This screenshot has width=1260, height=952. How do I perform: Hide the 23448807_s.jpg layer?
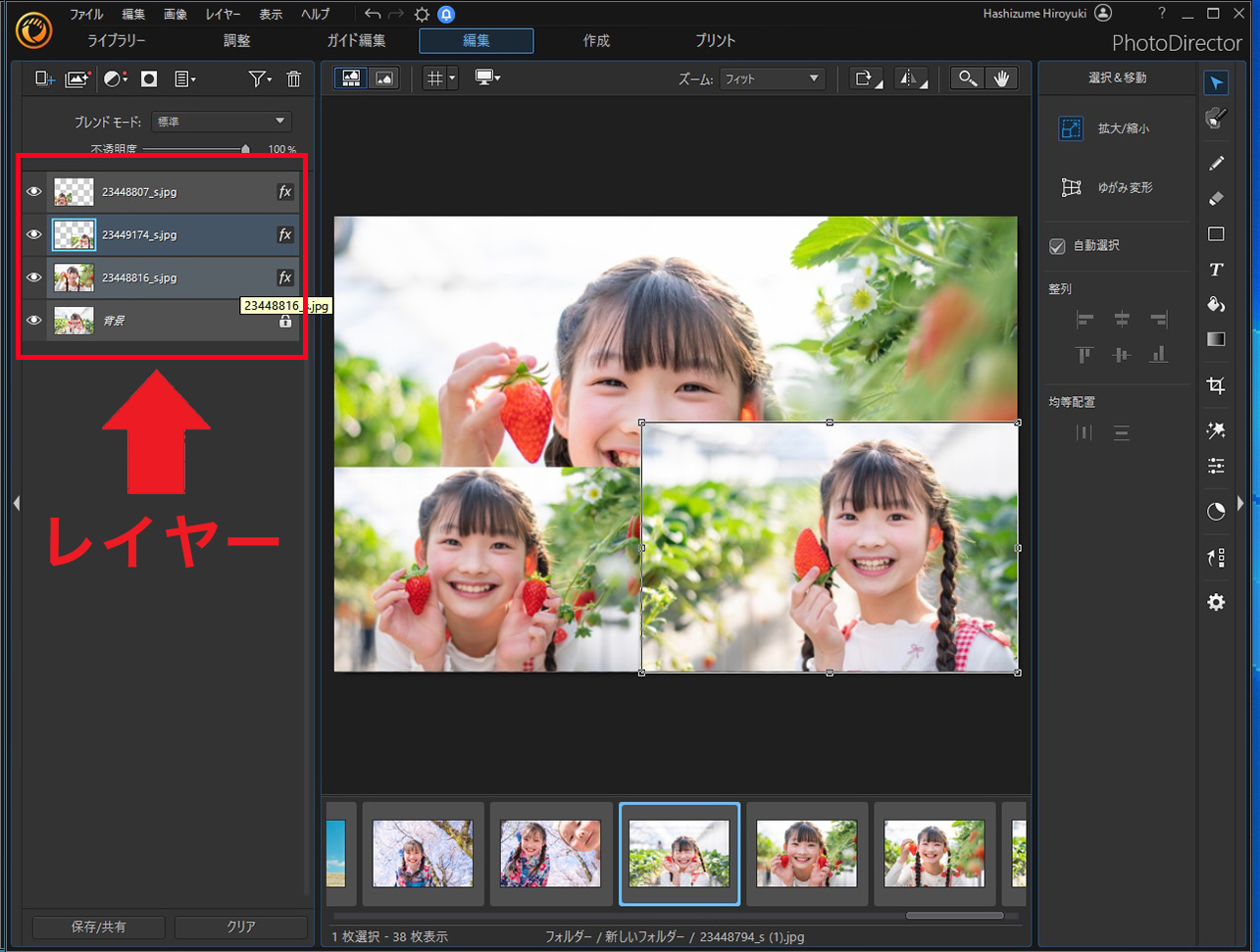point(34,192)
